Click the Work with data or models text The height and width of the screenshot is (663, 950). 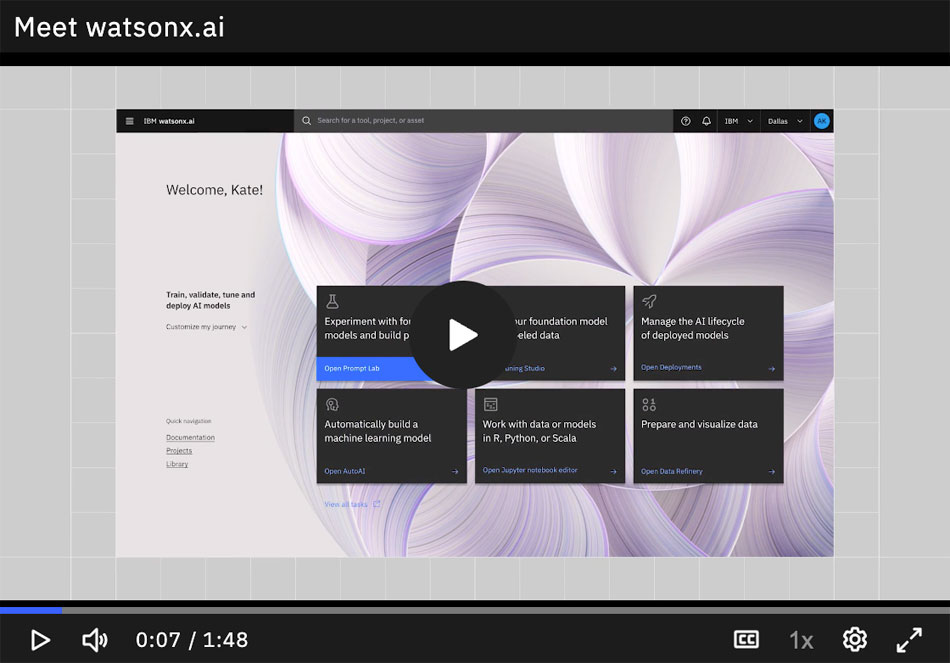coord(539,431)
